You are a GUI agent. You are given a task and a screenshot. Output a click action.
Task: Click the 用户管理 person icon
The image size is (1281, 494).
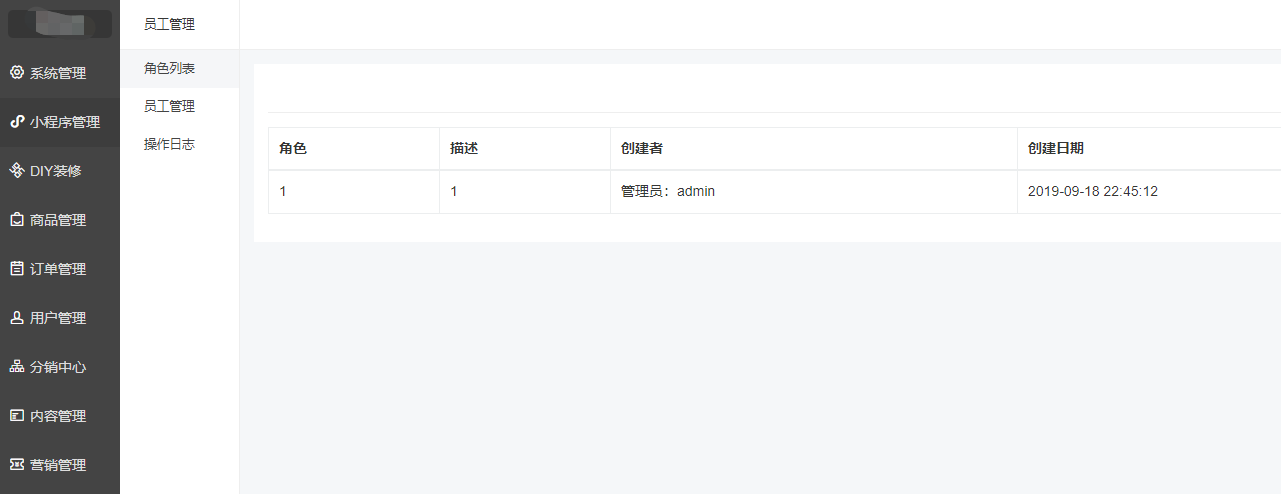click(16, 318)
